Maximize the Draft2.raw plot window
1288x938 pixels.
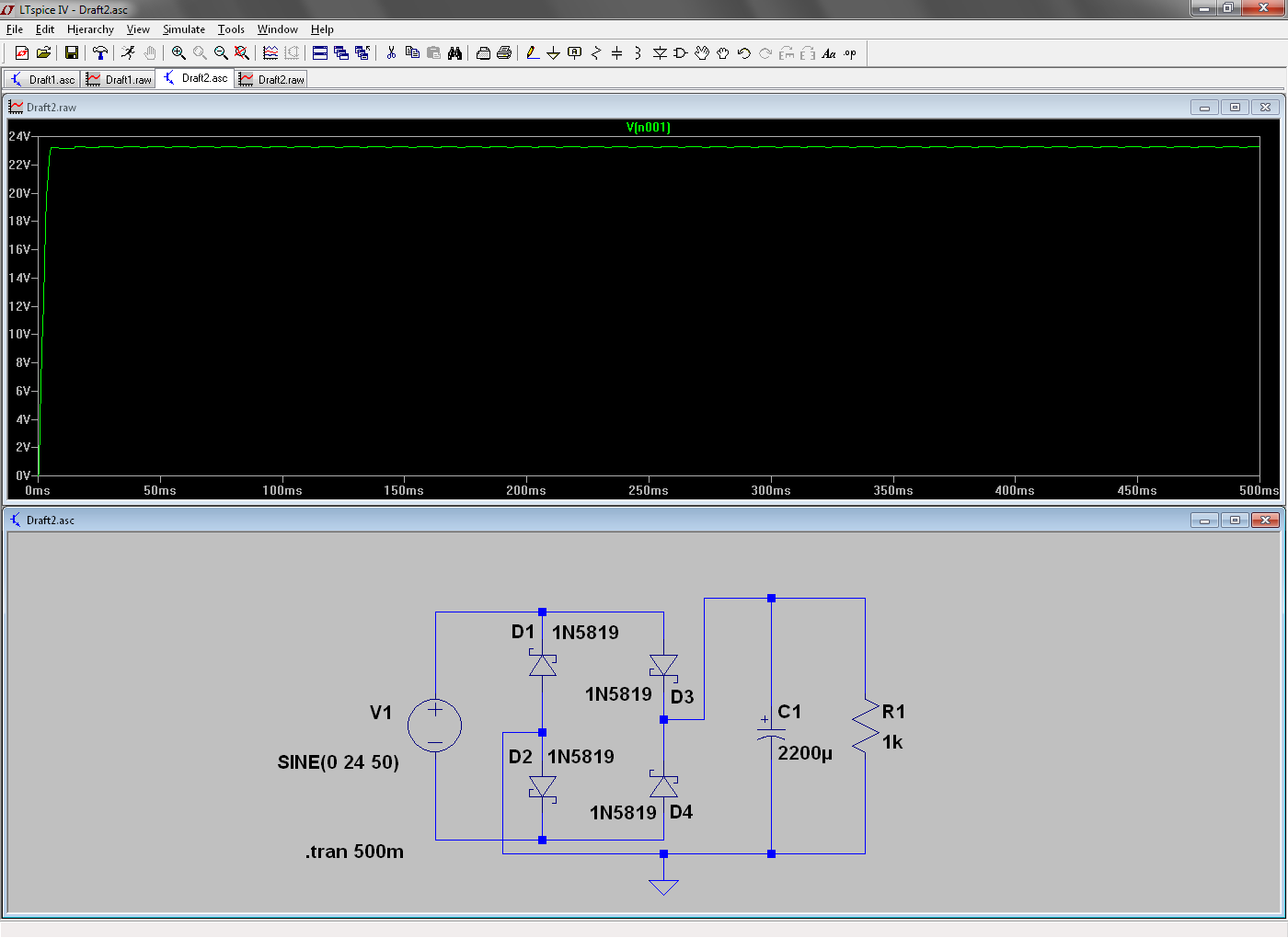pos(1235,108)
